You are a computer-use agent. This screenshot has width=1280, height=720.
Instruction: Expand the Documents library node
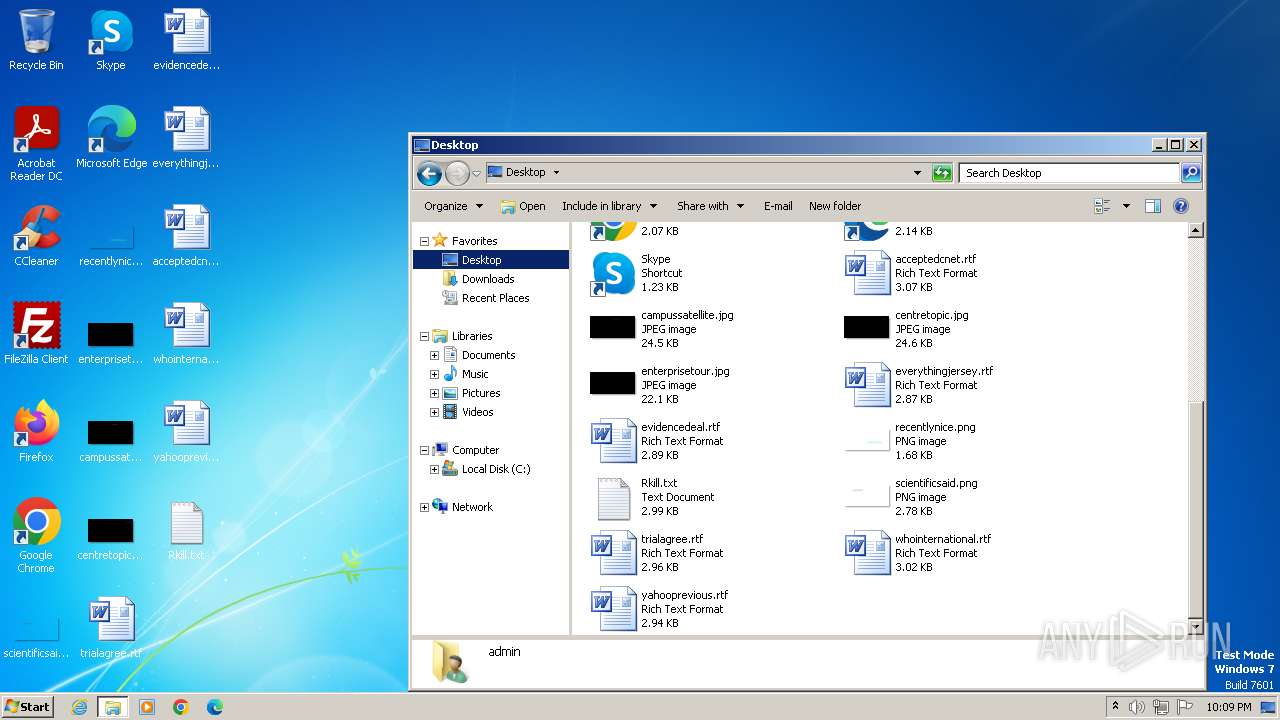click(x=434, y=355)
